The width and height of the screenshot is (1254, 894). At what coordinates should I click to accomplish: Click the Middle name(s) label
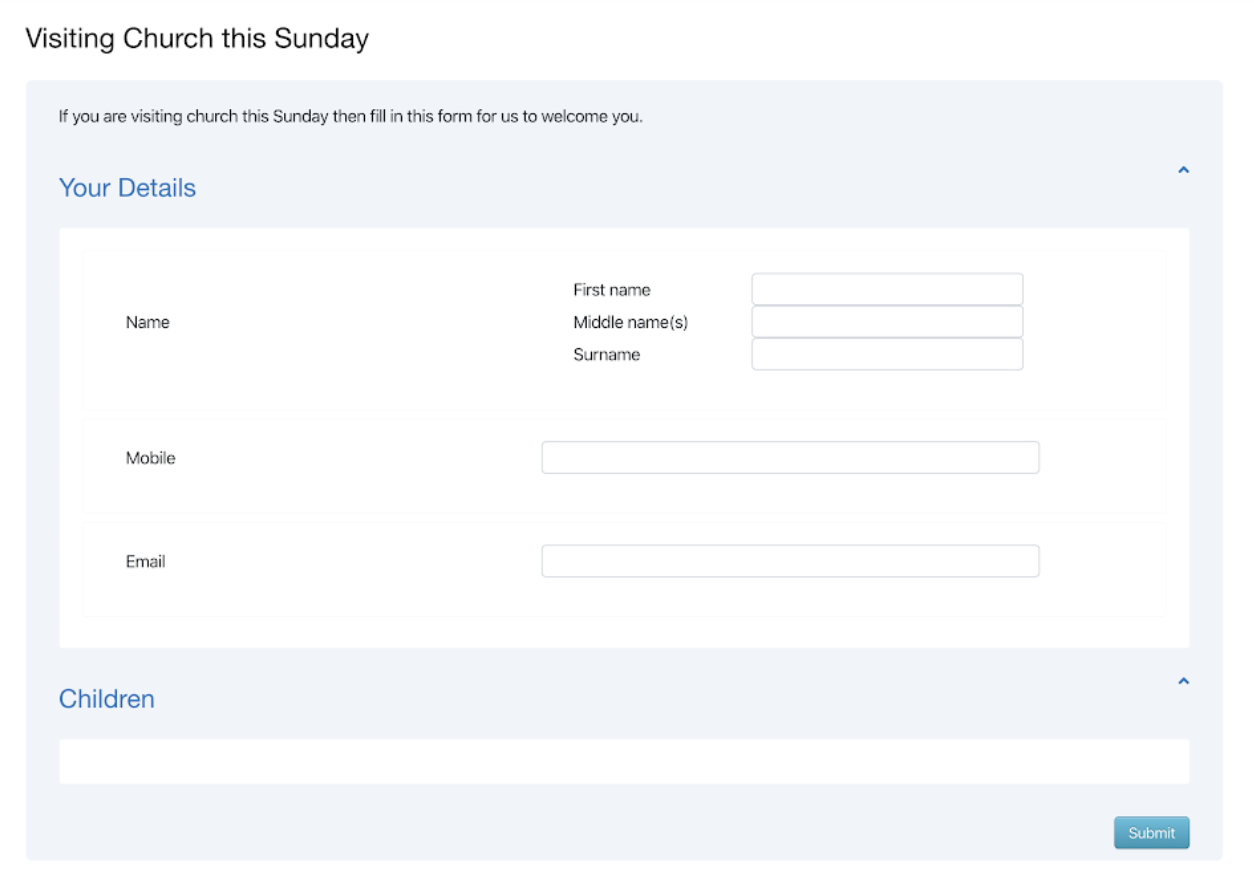point(630,322)
